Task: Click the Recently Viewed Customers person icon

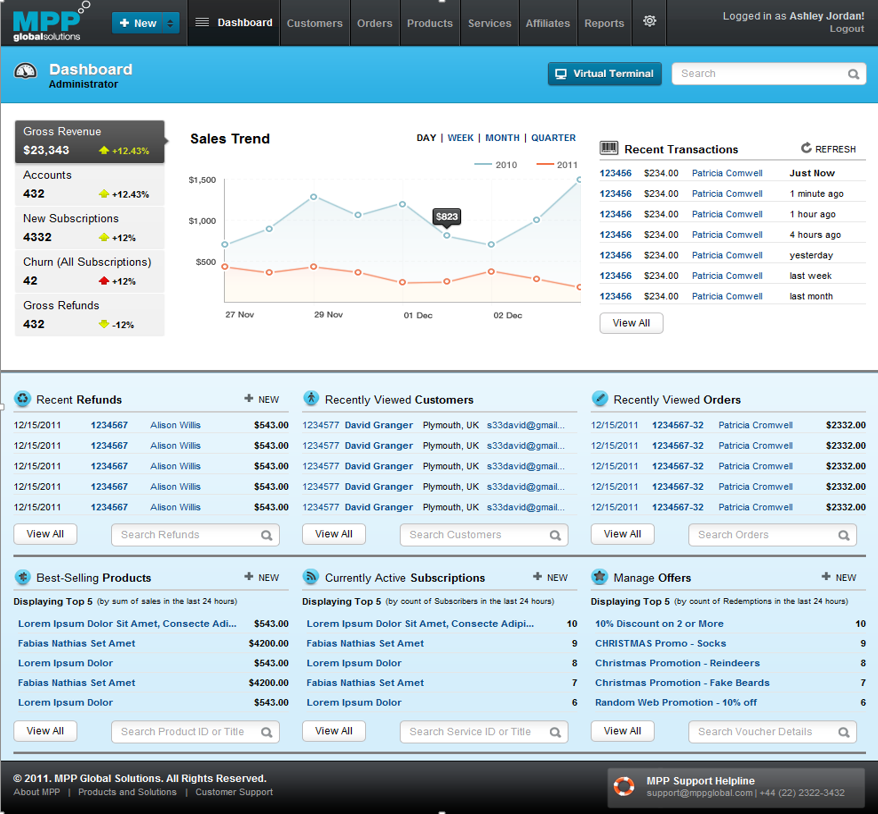Action: [311, 399]
